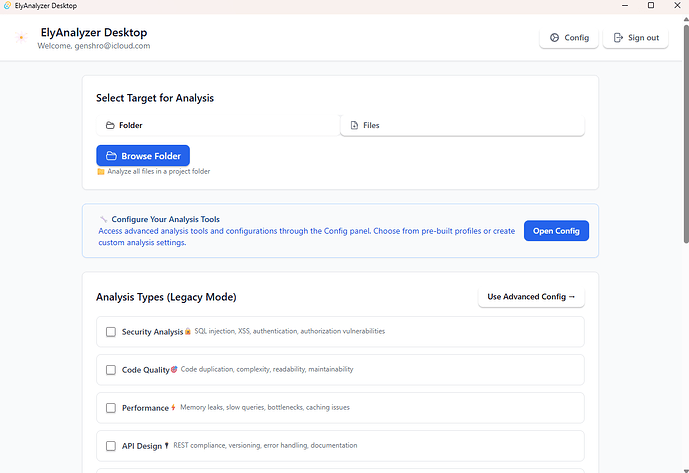Click the Select Target for Analysis heading
Screen dimensions: 689x473
pos(155,98)
